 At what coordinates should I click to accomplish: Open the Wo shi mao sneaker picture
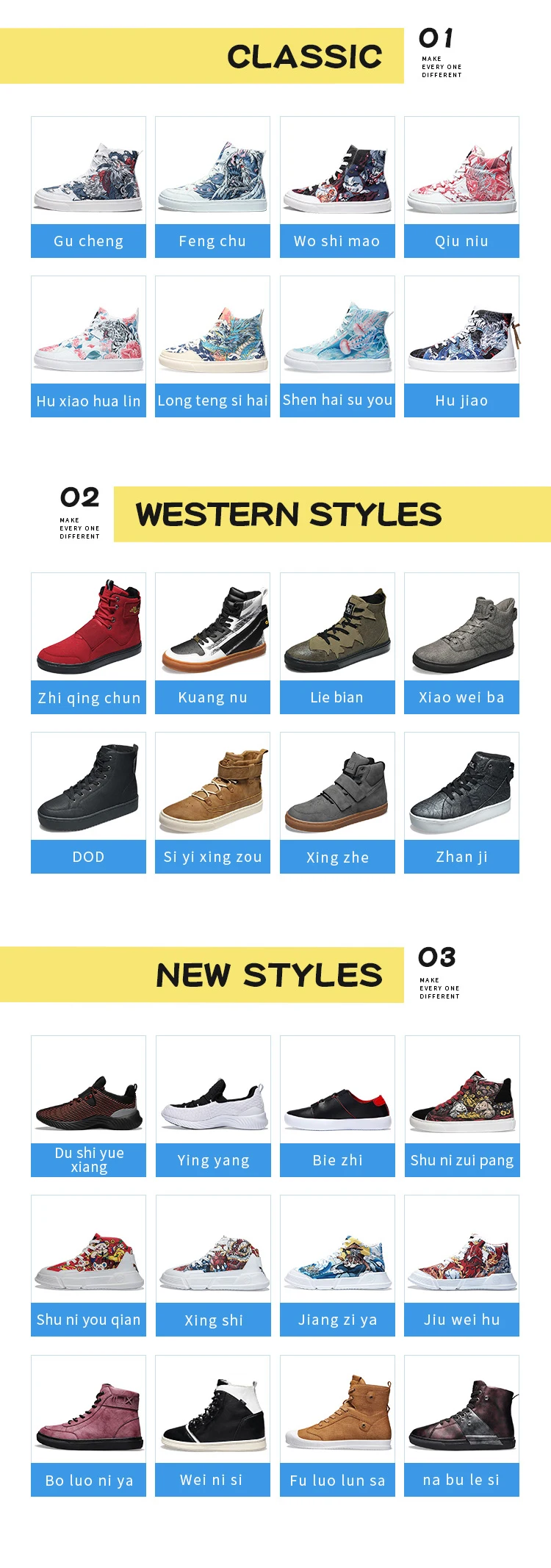point(337,170)
